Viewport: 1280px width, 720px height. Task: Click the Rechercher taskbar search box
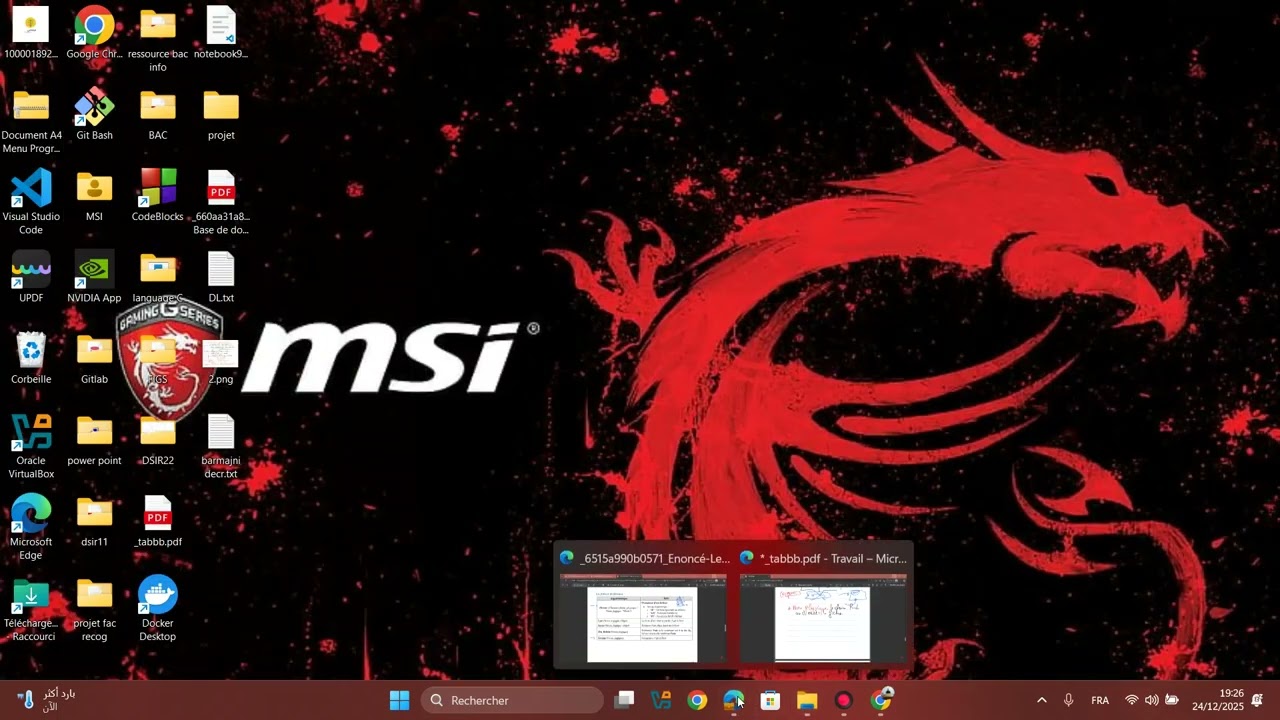click(512, 700)
